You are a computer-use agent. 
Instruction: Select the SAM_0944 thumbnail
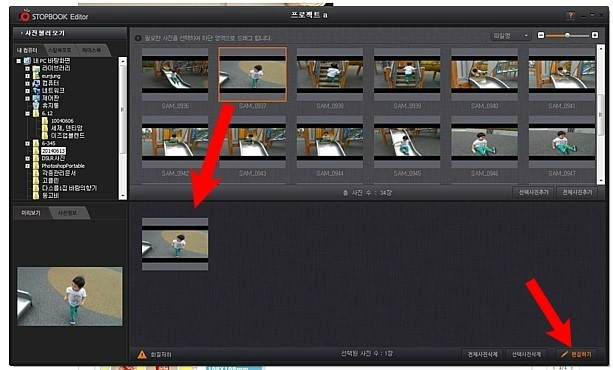[x=330, y=142]
